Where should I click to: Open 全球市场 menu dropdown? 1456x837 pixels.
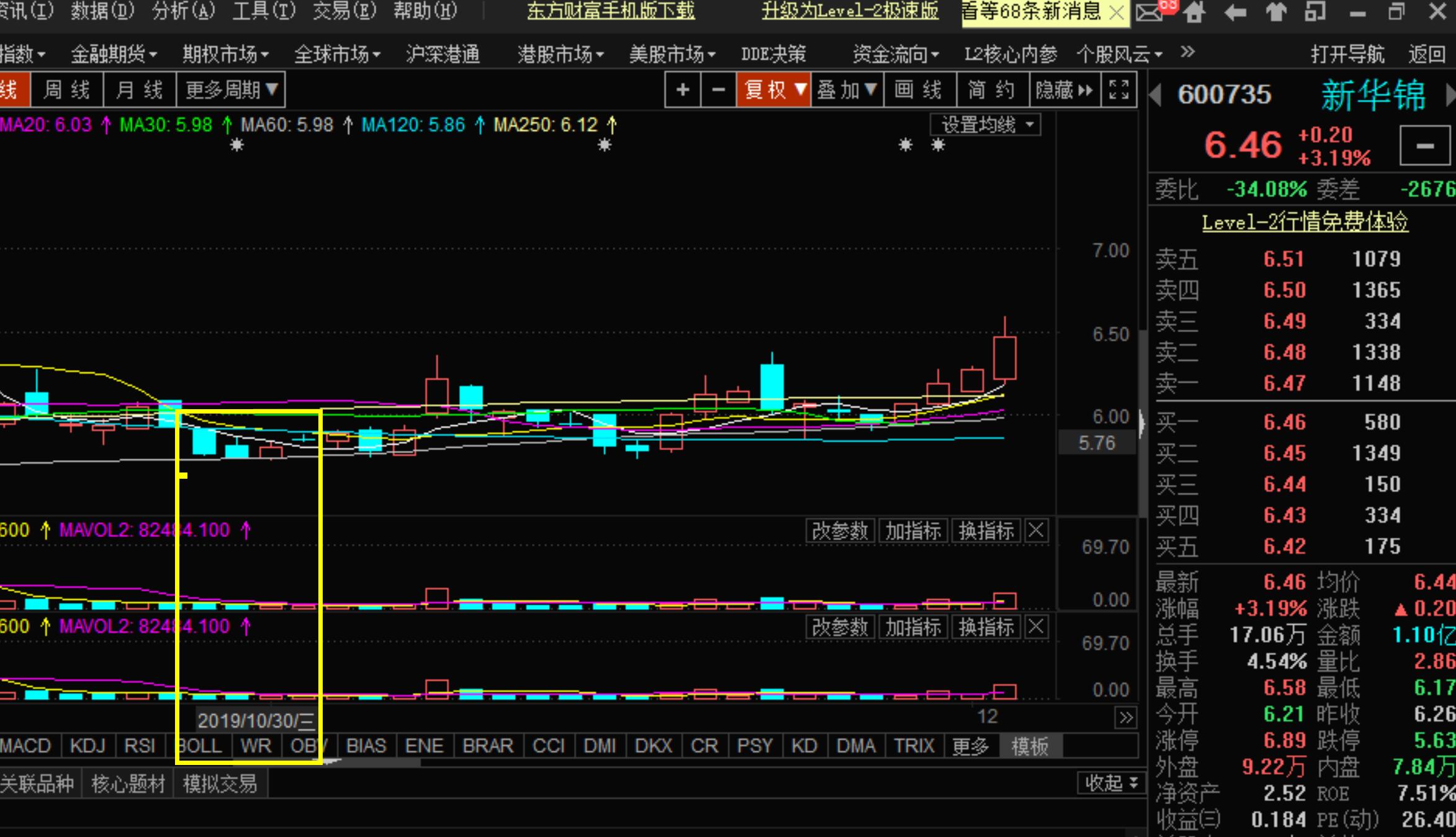pyautogui.click(x=337, y=55)
